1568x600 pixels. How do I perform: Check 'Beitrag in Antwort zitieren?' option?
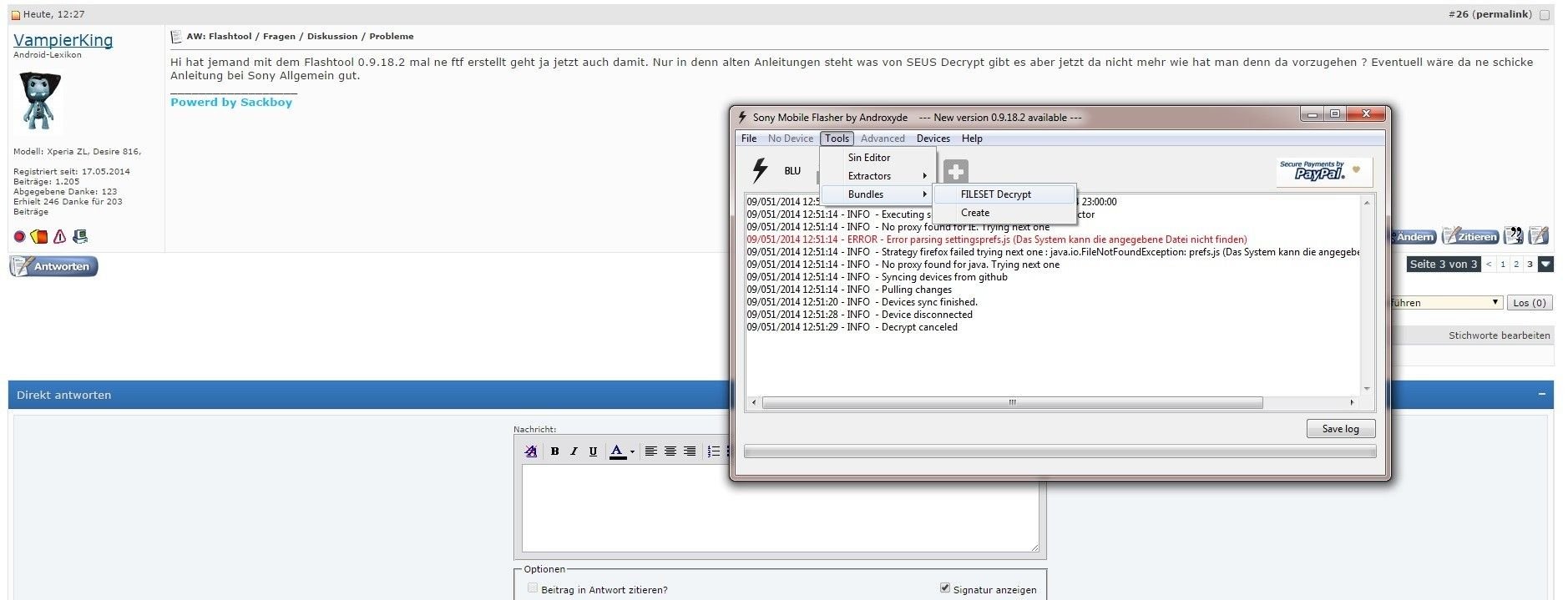(533, 588)
